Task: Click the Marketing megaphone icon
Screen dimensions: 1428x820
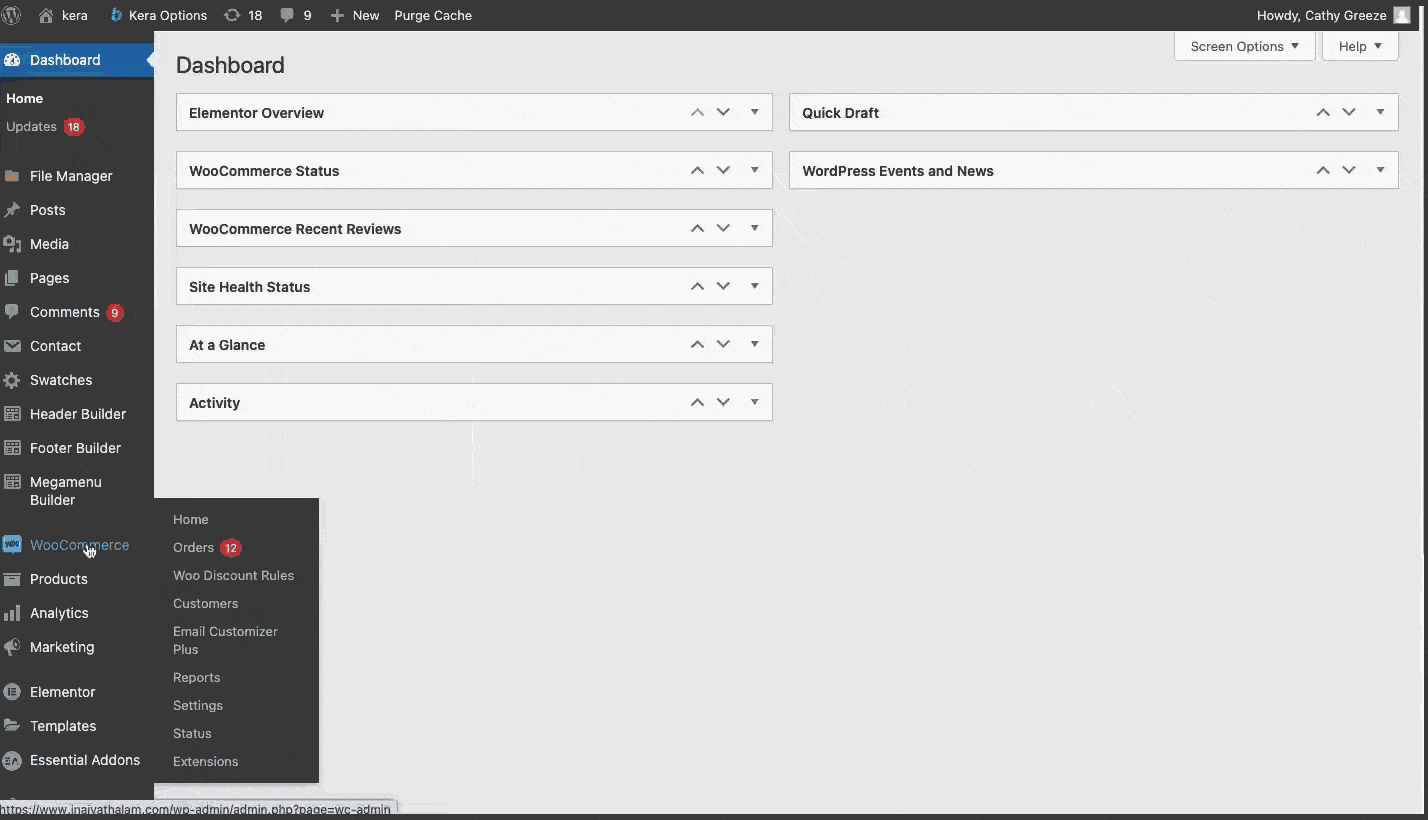Action: point(12,647)
